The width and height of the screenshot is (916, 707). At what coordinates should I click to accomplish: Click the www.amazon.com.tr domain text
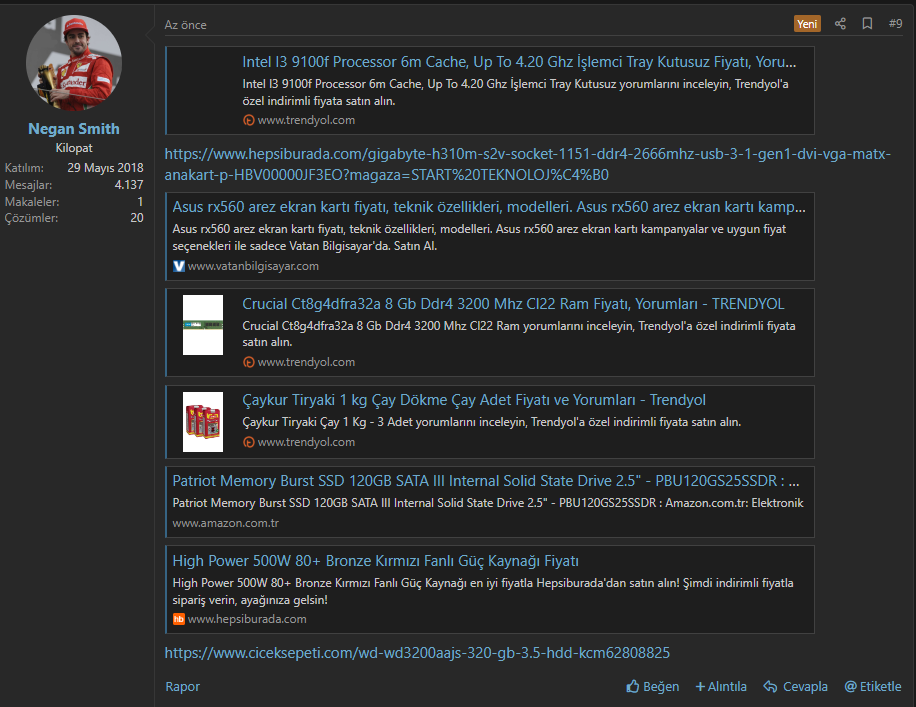225,524
